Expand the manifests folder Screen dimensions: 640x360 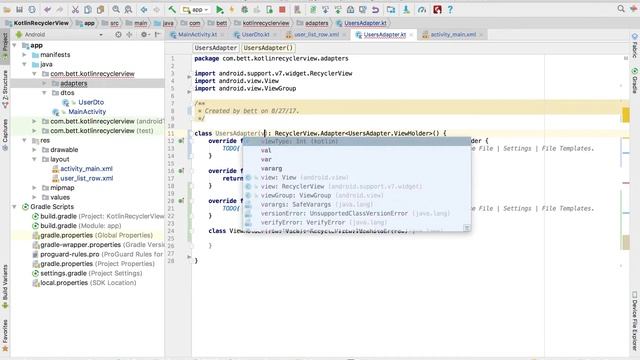24,55
